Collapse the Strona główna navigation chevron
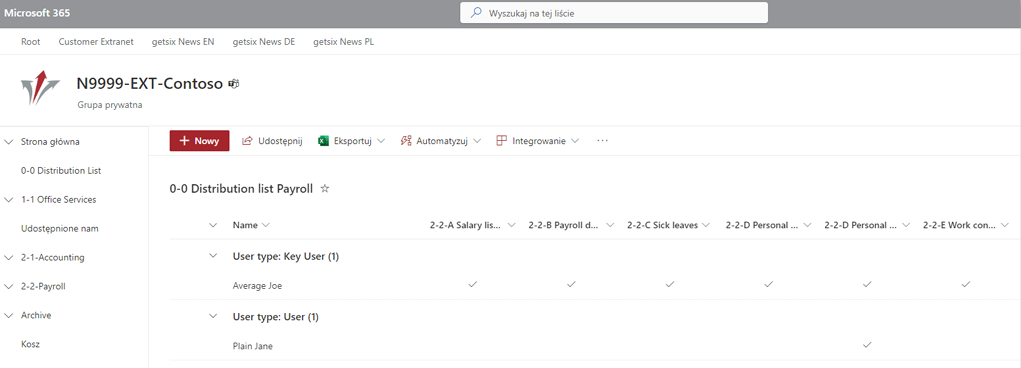The image size is (1021, 368). pos(8,142)
